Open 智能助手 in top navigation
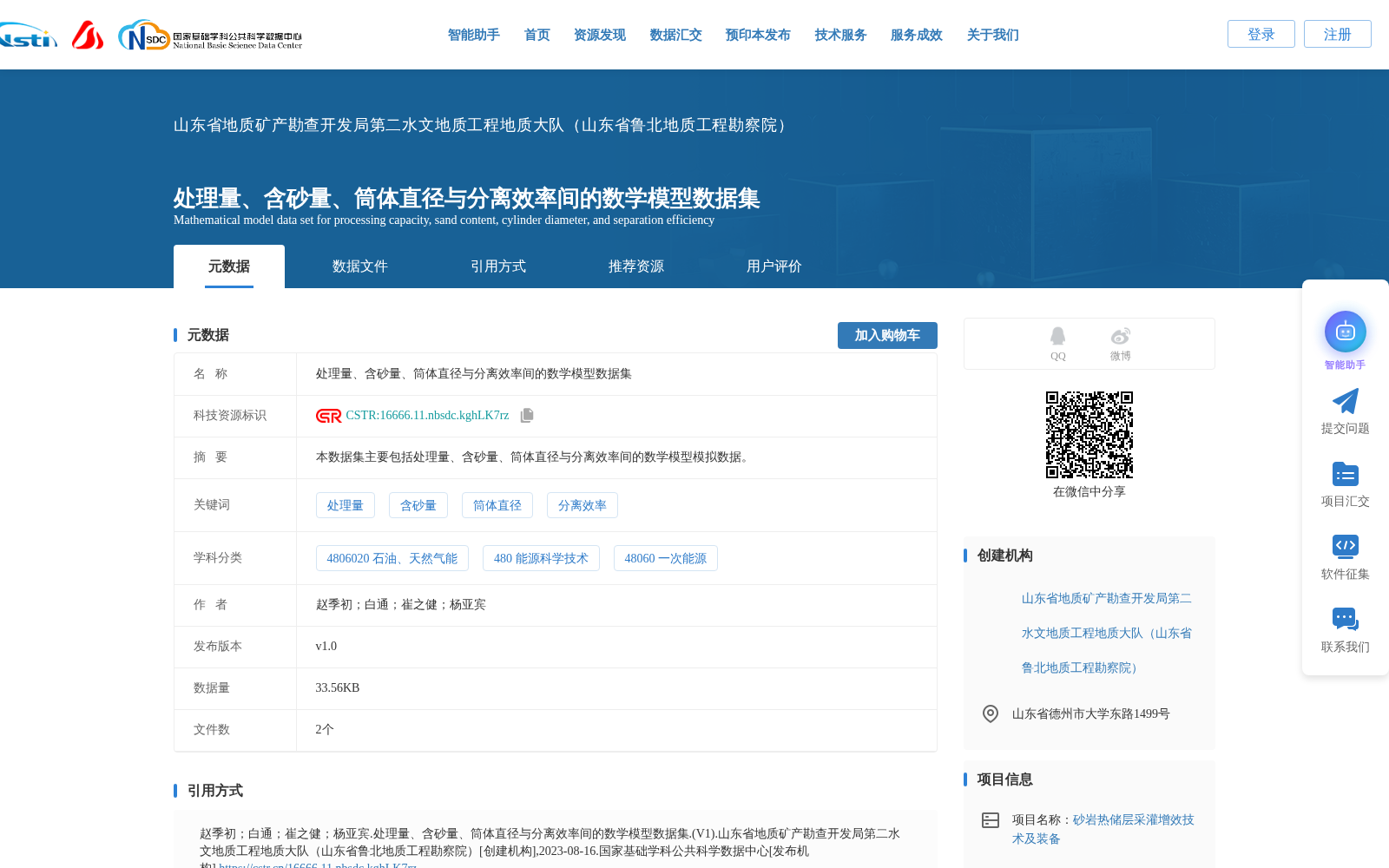Screen dimensions: 1389x868 click(473, 35)
